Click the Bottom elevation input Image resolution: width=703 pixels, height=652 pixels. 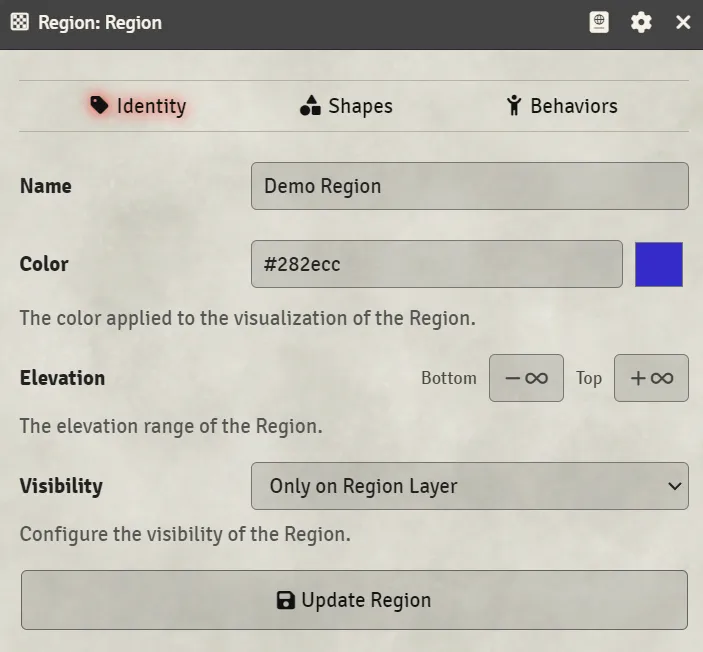526,378
